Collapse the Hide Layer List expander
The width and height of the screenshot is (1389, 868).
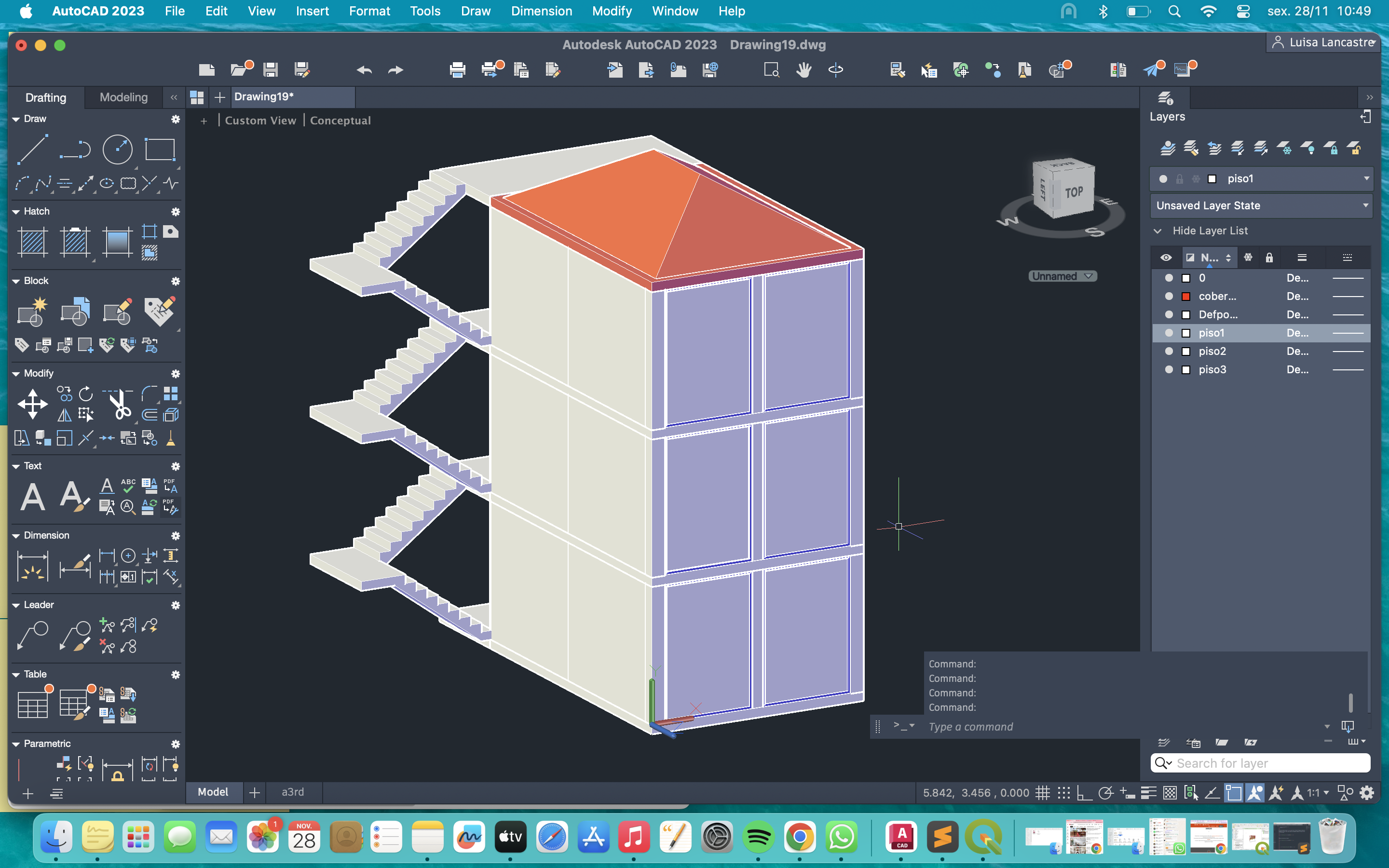tap(1157, 231)
